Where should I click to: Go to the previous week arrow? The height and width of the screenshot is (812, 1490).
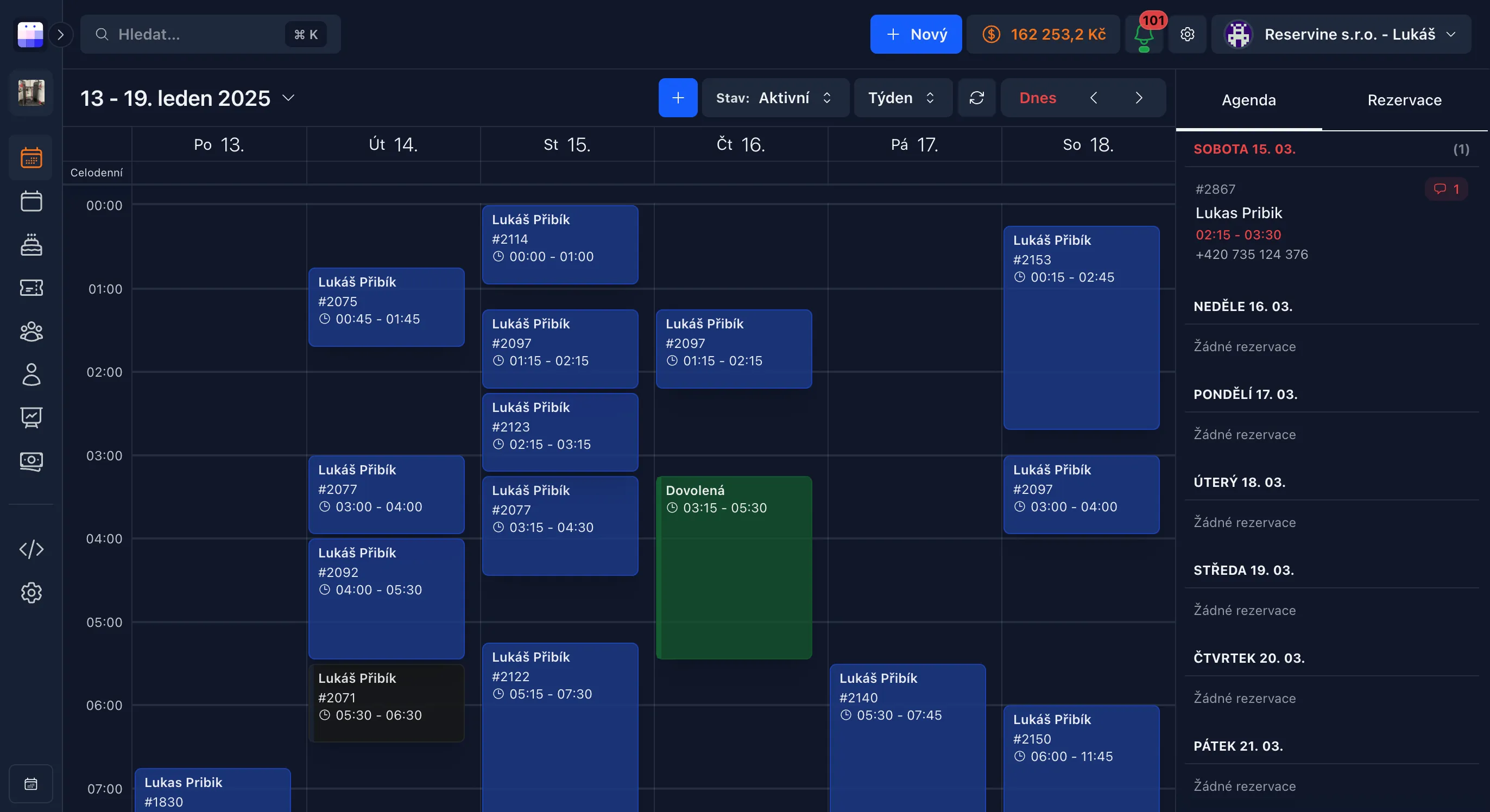point(1093,98)
